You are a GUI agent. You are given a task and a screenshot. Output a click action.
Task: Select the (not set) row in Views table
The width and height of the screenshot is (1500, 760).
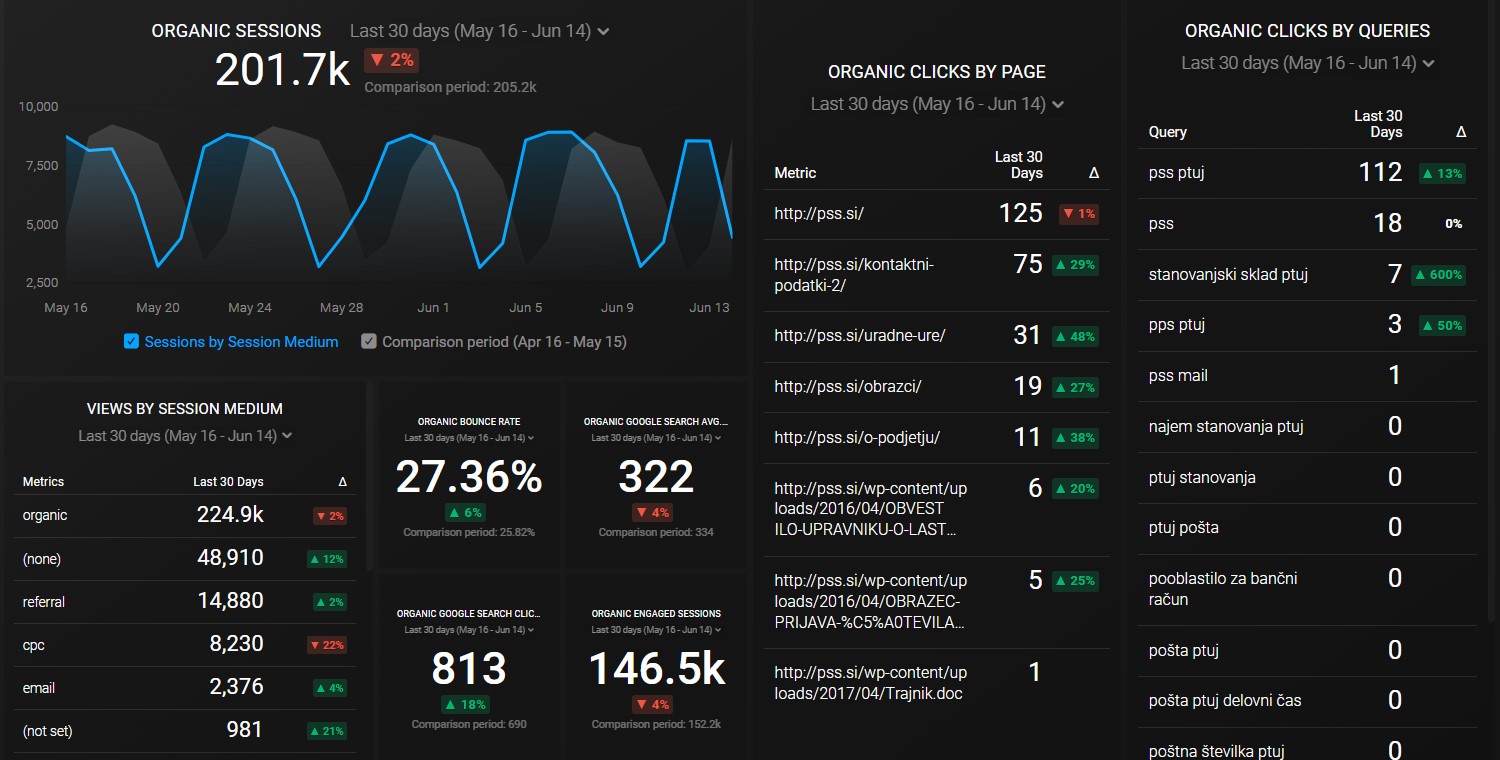(185, 731)
